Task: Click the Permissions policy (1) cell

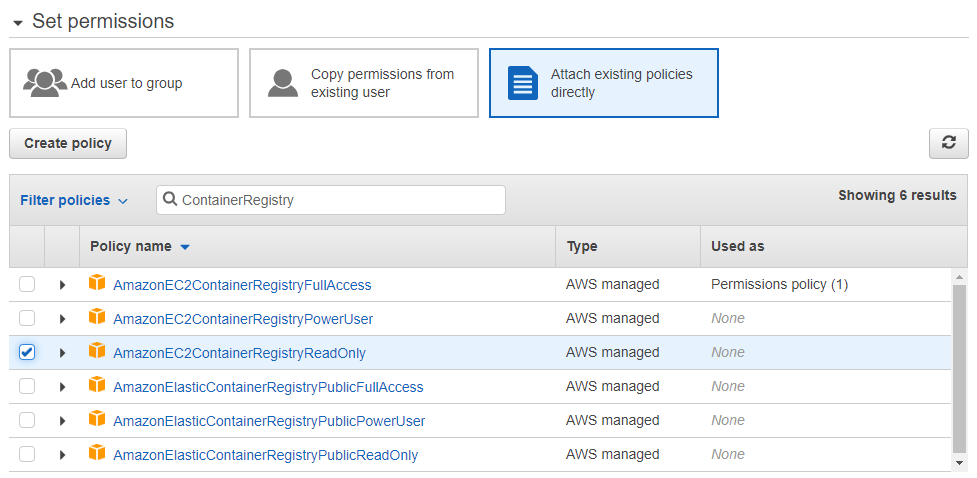Action: [779, 284]
